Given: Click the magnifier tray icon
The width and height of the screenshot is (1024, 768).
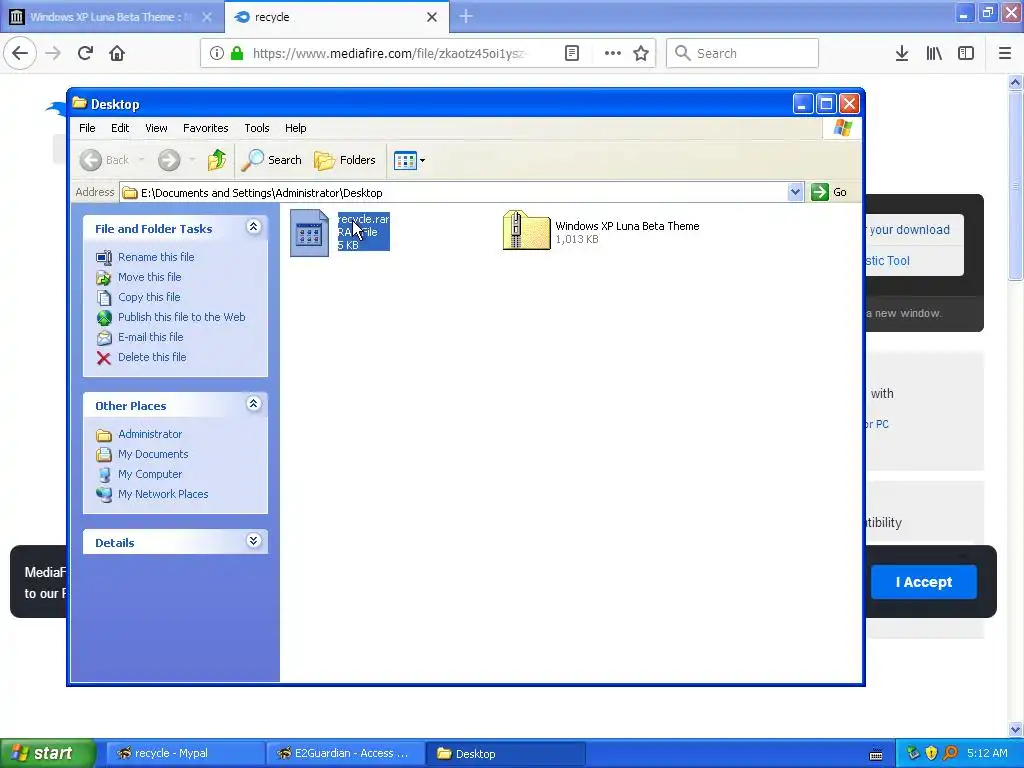Looking at the screenshot, I should point(950,754).
